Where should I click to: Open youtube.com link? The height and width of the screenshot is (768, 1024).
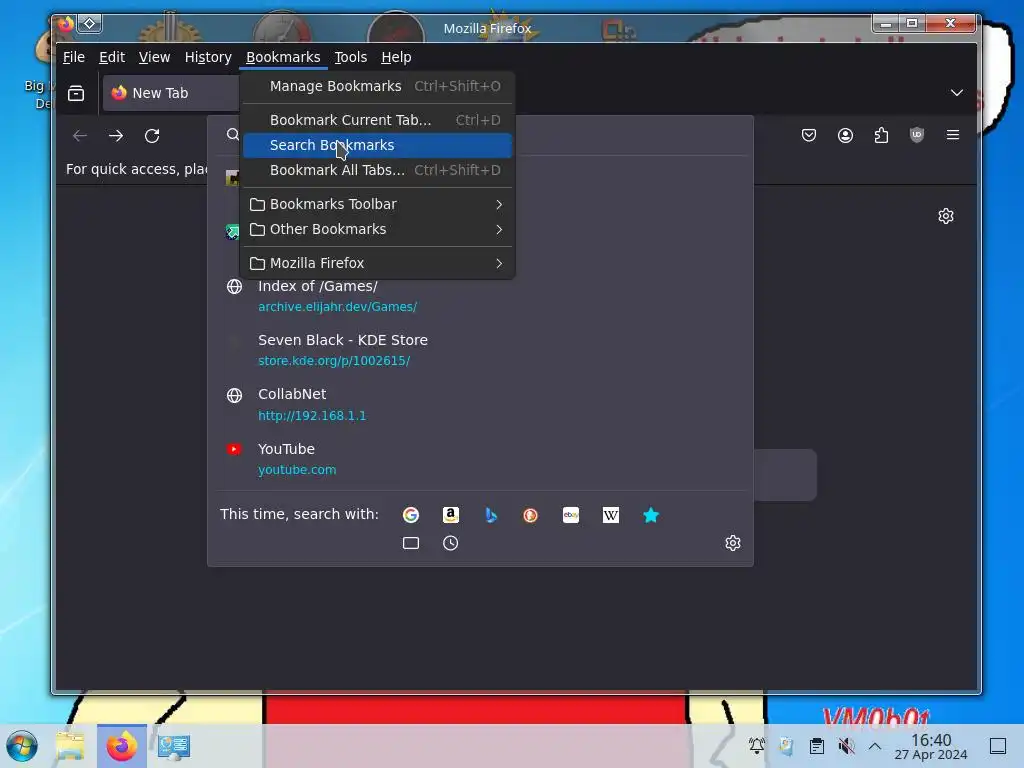297,470
